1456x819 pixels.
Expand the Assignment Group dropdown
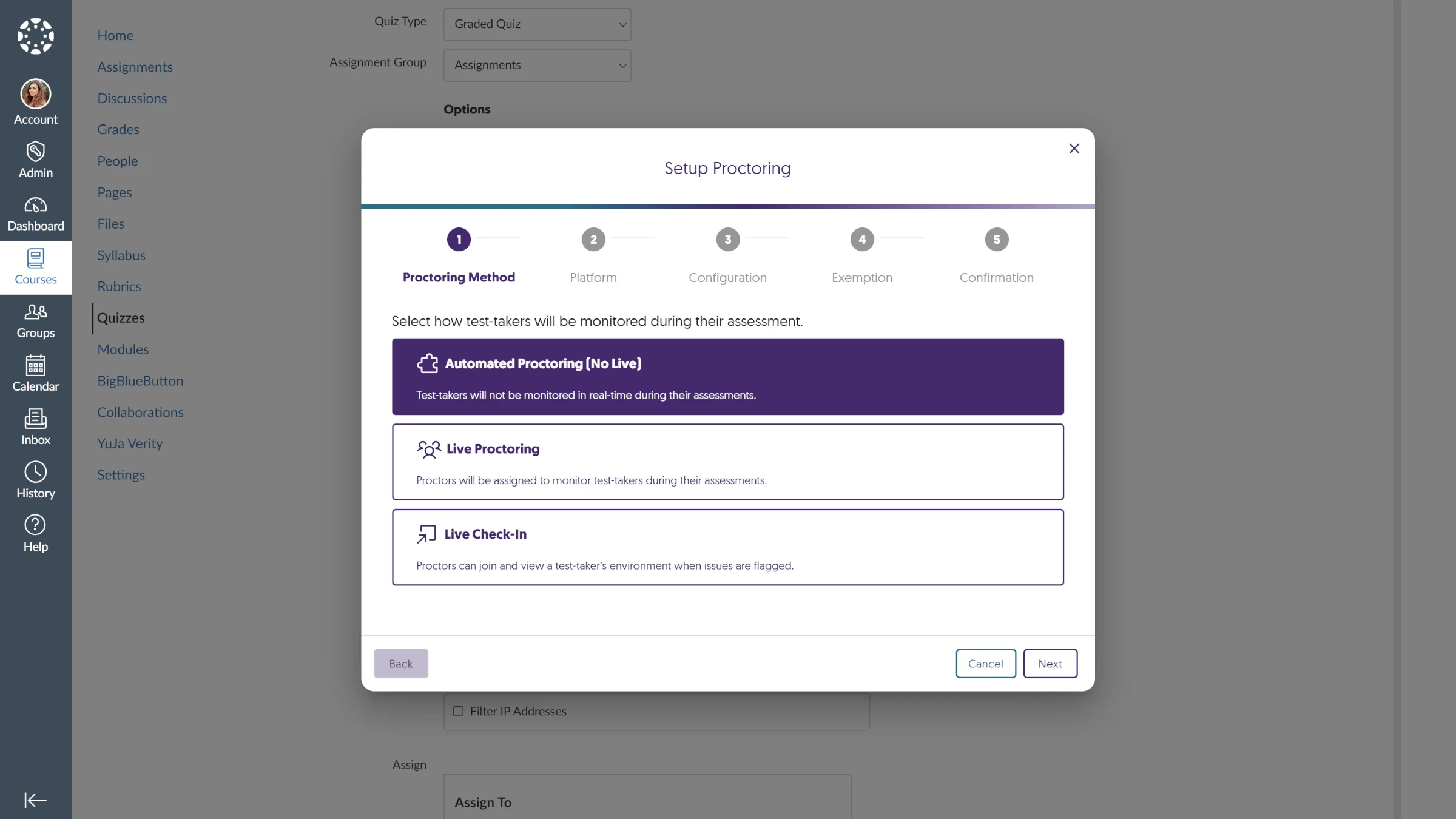click(x=537, y=66)
